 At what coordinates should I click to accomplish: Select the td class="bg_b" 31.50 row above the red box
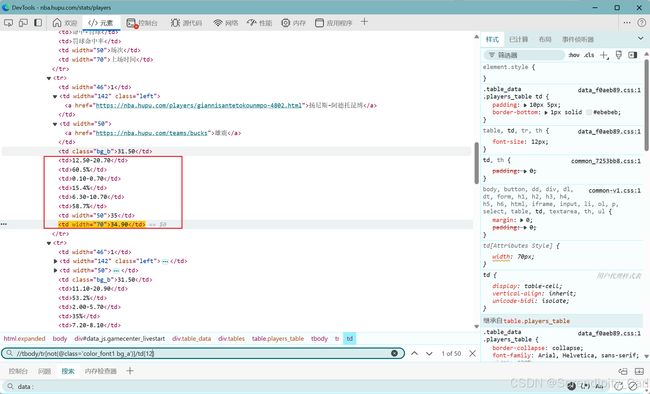[105, 151]
